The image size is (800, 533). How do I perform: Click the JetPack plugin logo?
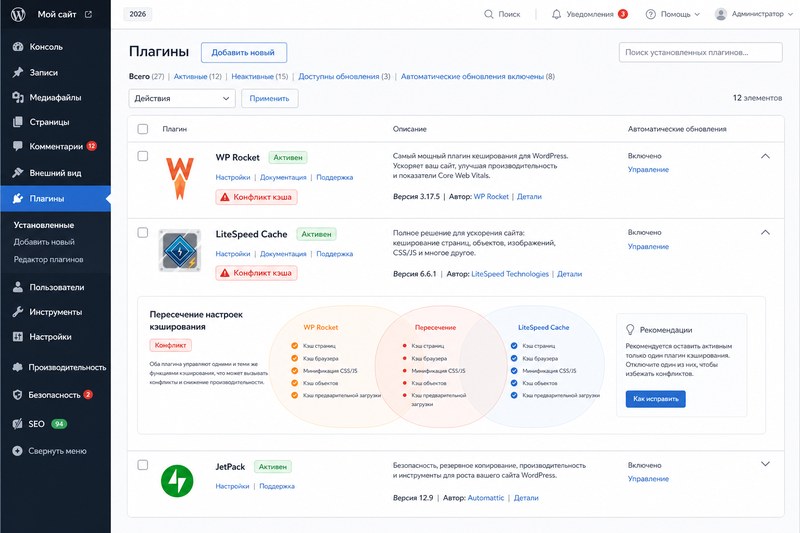(x=177, y=480)
